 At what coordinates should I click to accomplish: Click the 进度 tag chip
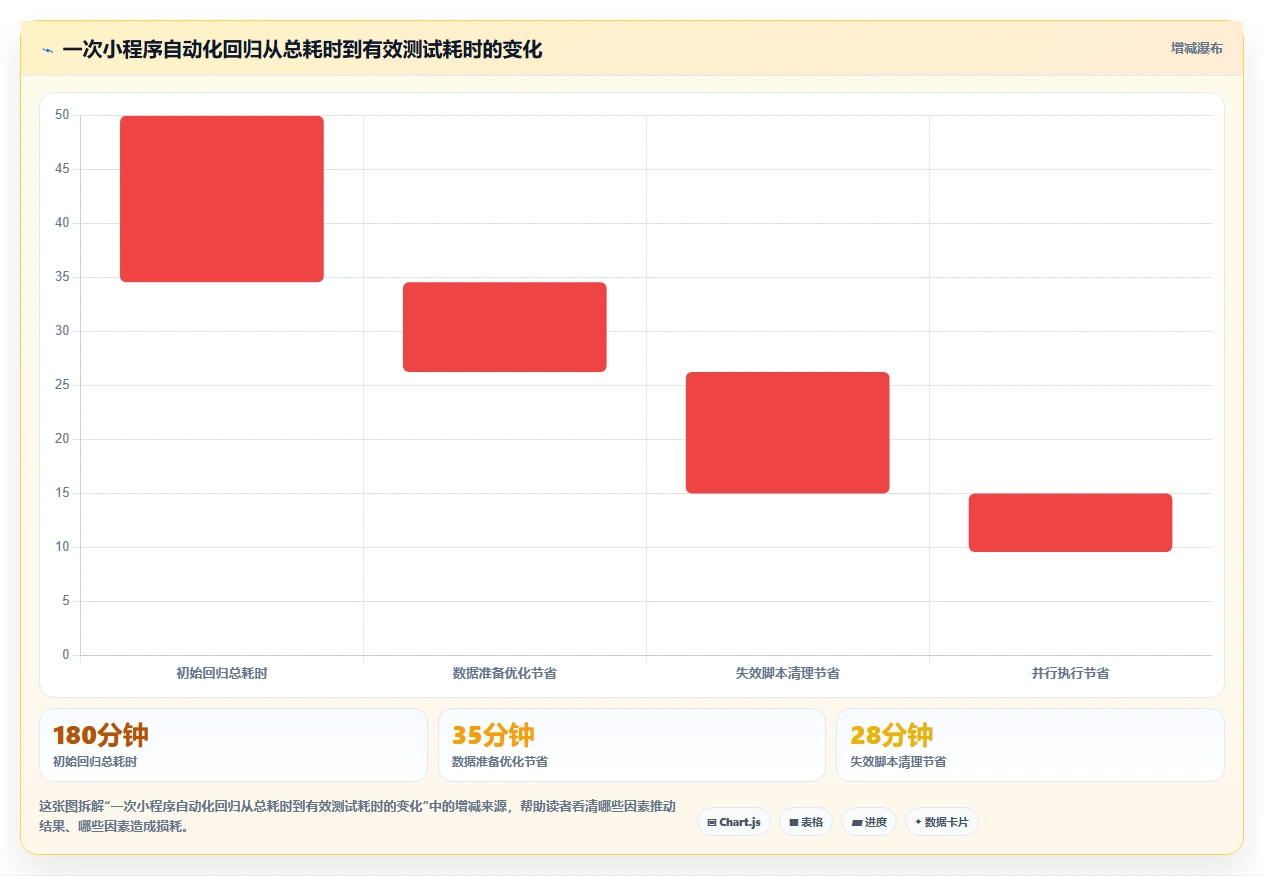point(869,822)
